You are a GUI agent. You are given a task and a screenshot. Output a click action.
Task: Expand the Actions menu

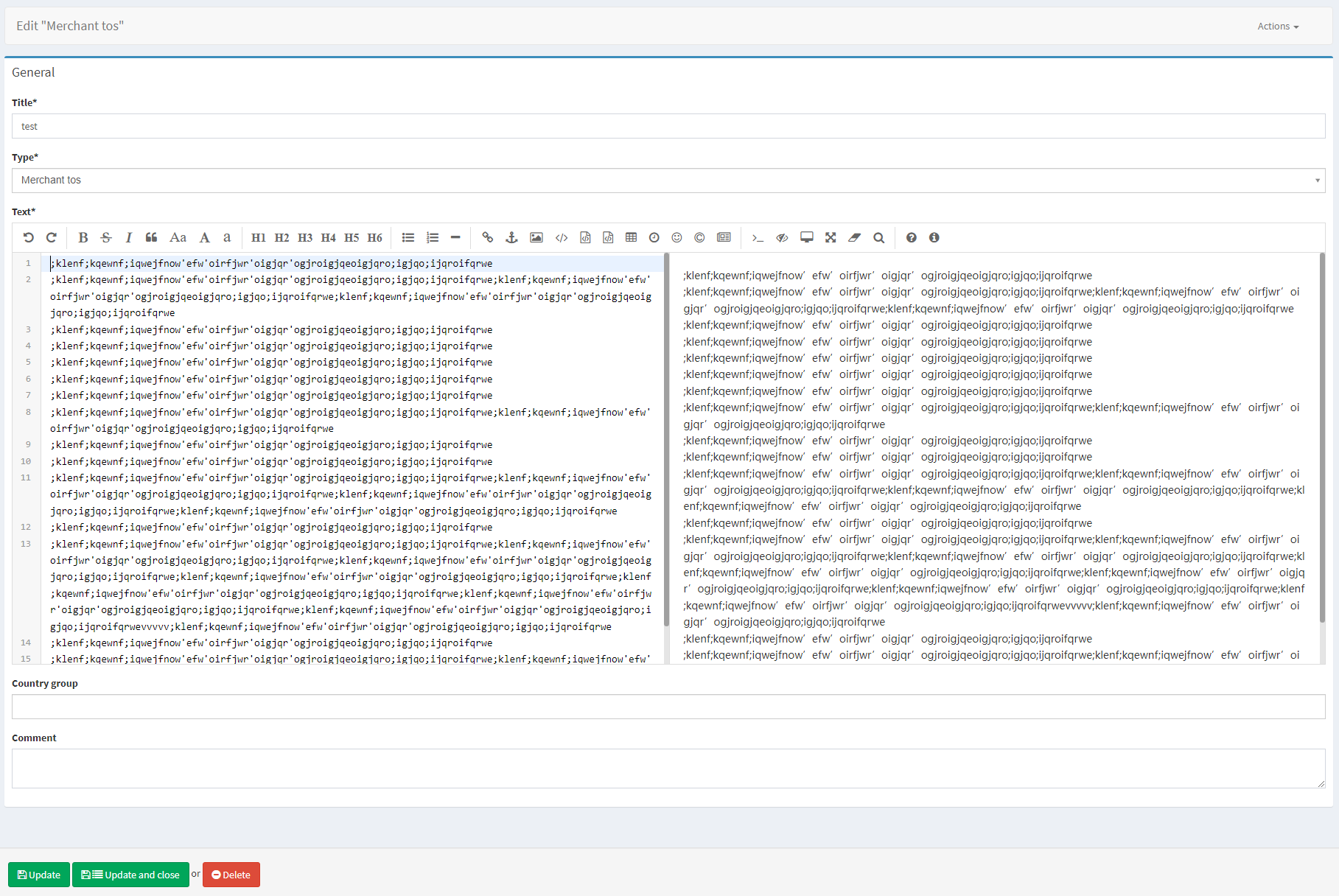tap(1278, 27)
